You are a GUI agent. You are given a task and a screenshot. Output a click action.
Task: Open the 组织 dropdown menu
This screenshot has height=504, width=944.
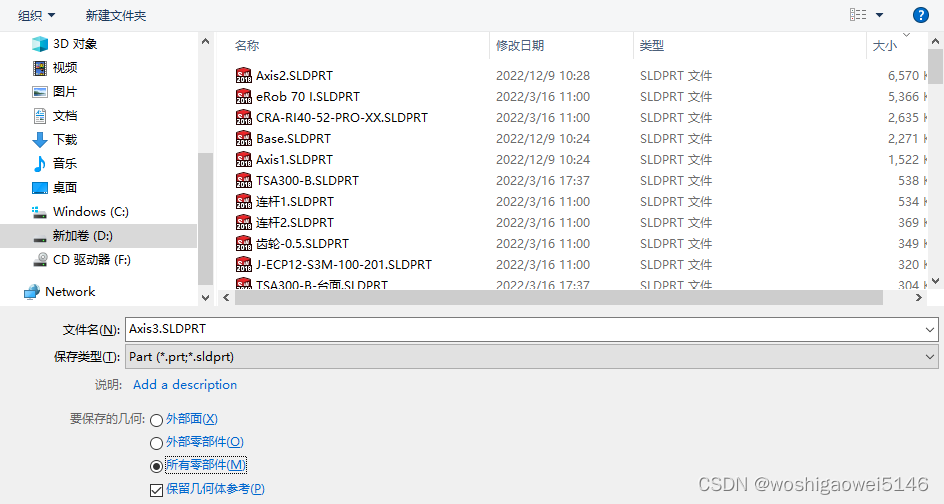[x=36, y=16]
